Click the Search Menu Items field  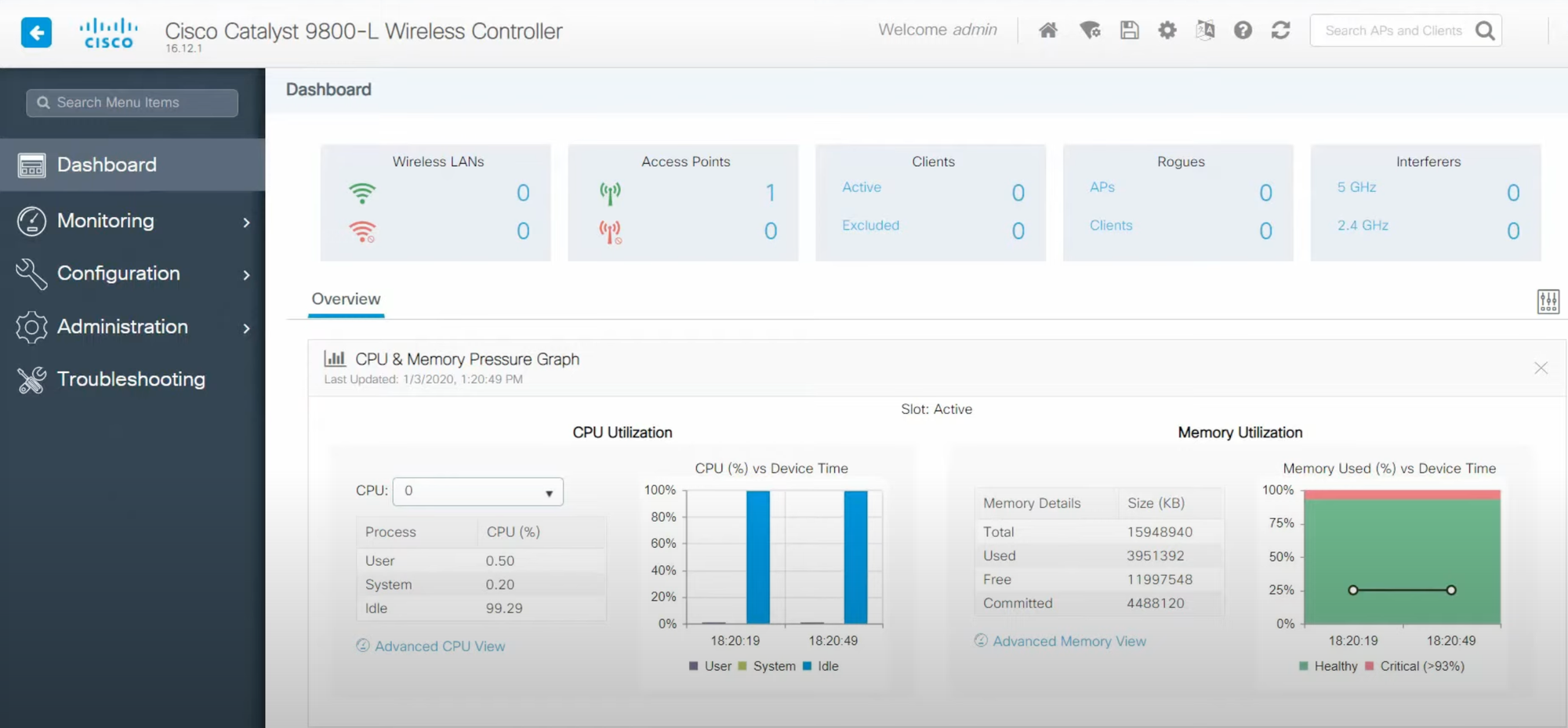click(x=132, y=103)
